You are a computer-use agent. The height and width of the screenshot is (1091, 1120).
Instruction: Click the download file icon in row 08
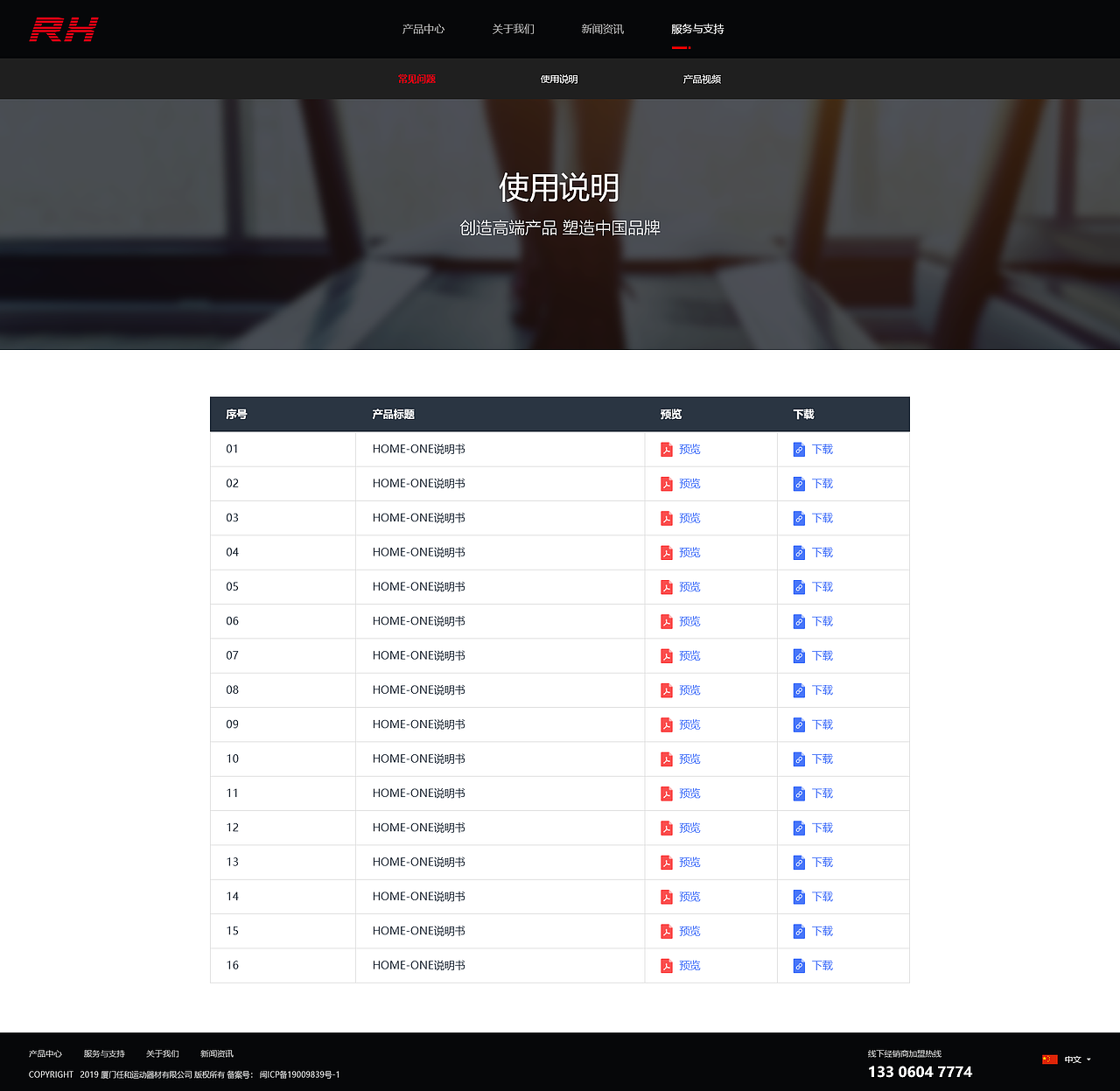coord(799,690)
